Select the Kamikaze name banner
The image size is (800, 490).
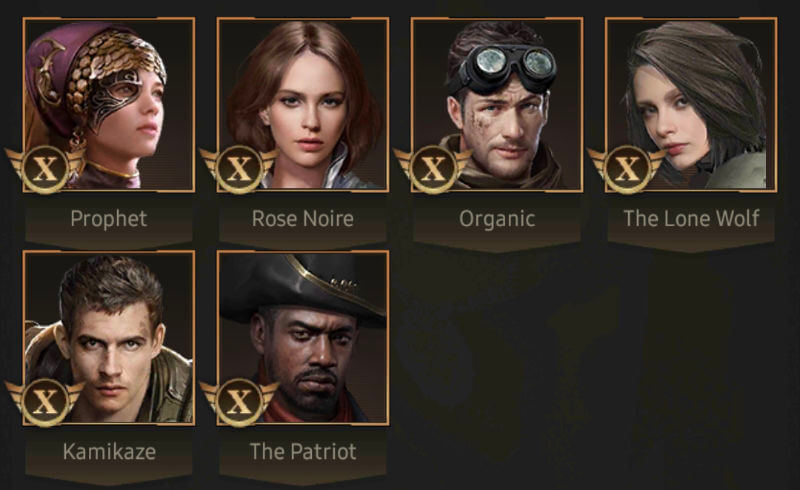click(109, 452)
